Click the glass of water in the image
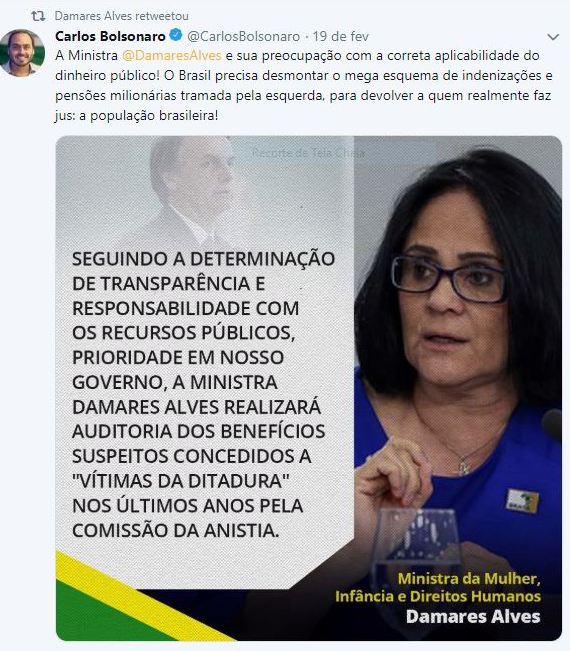 pyautogui.click(x=417, y=546)
